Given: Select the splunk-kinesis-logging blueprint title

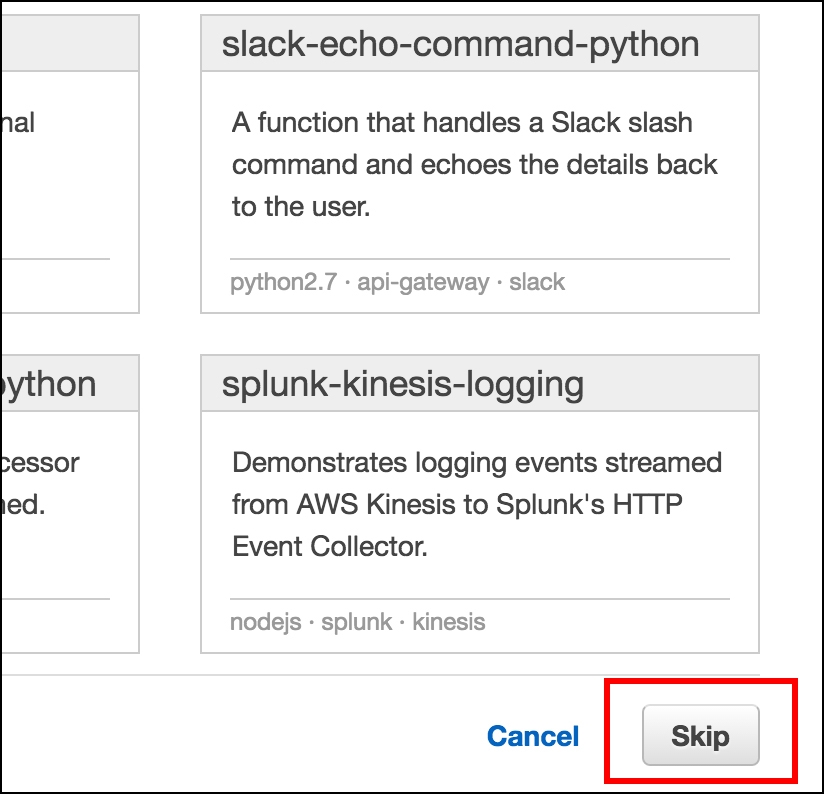Looking at the screenshot, I should (403, 384).
